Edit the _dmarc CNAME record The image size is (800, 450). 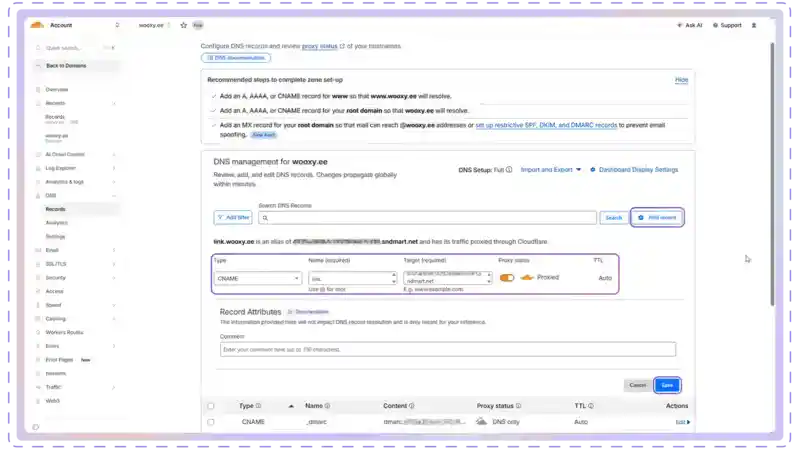683,422
